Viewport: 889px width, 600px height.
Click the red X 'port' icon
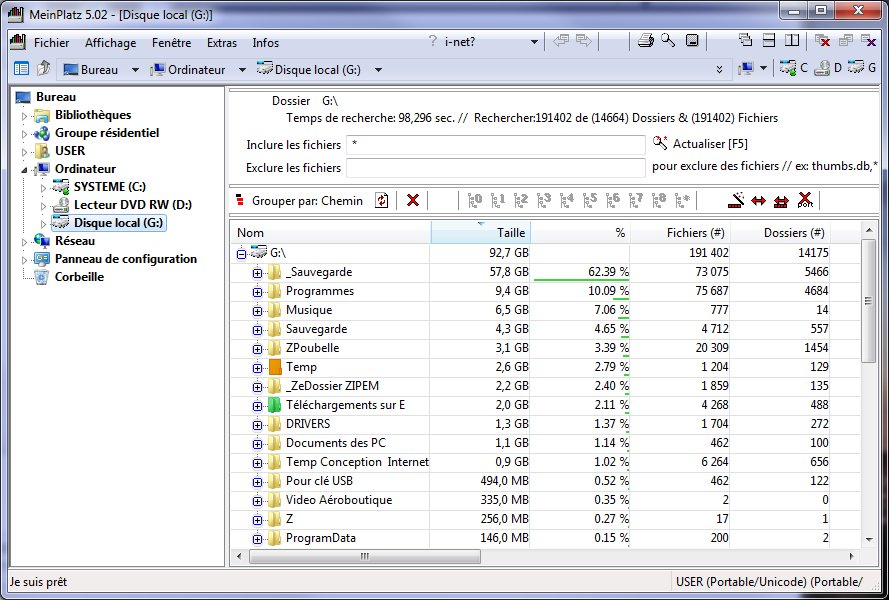click(x=805, y=200)
